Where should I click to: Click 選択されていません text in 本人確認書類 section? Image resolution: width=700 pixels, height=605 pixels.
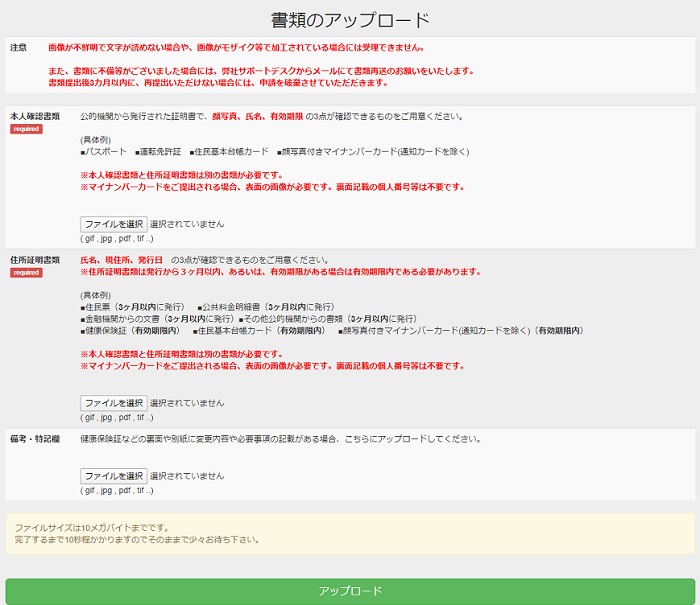click(187, 224)
